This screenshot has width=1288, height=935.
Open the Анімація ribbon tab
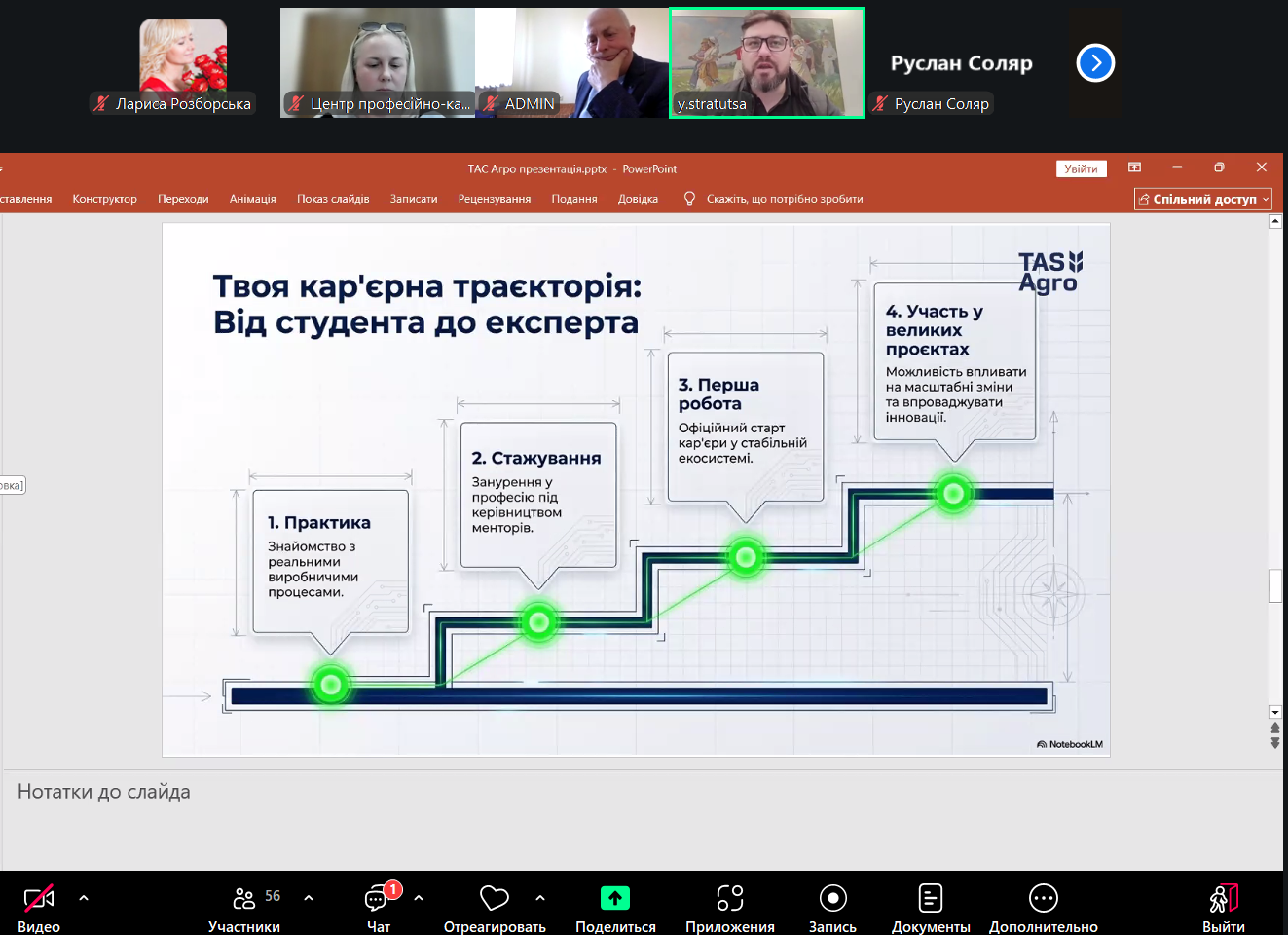coord(252,199)
